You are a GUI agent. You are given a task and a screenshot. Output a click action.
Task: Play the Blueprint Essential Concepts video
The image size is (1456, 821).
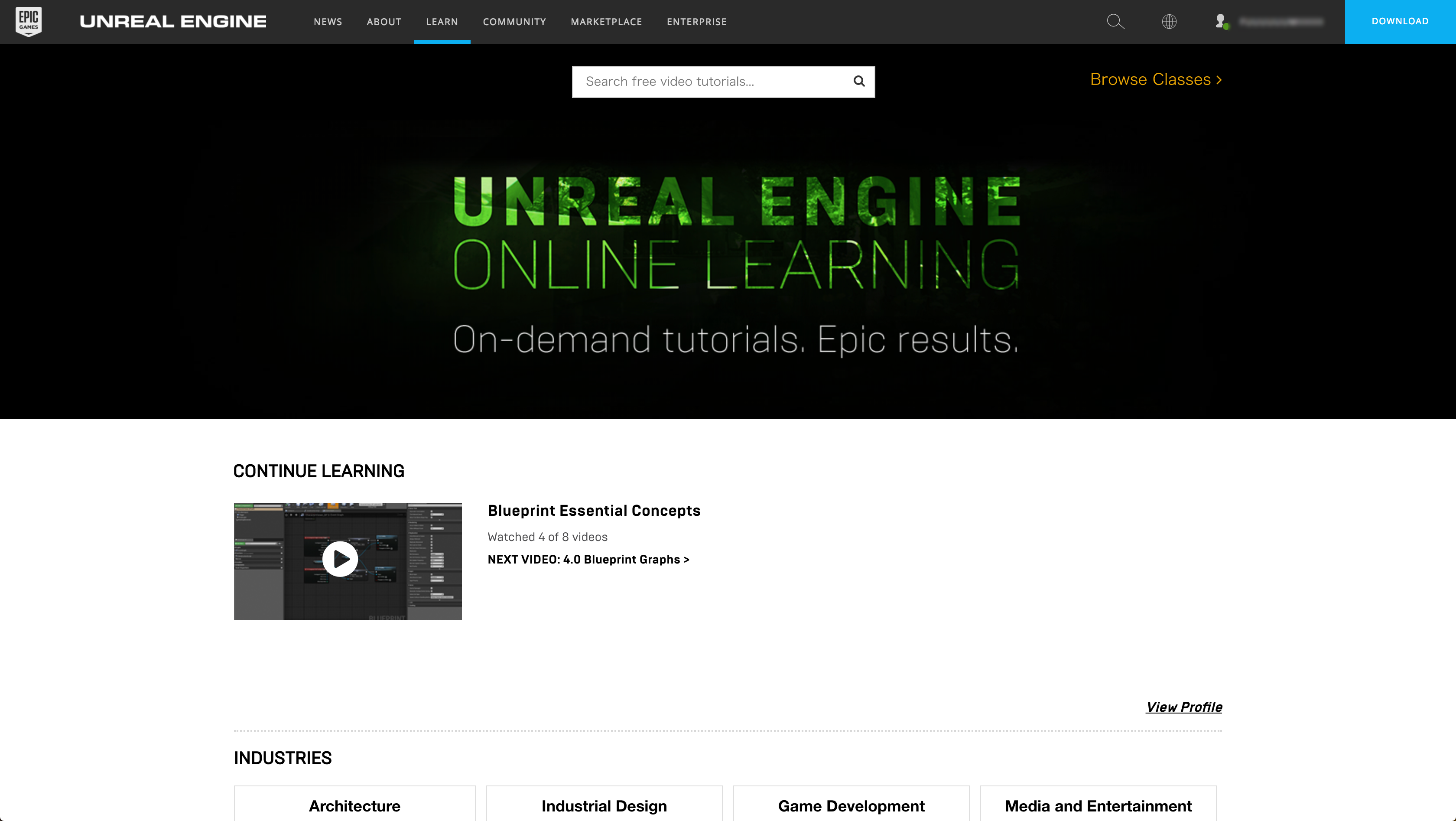click(340, 559)
